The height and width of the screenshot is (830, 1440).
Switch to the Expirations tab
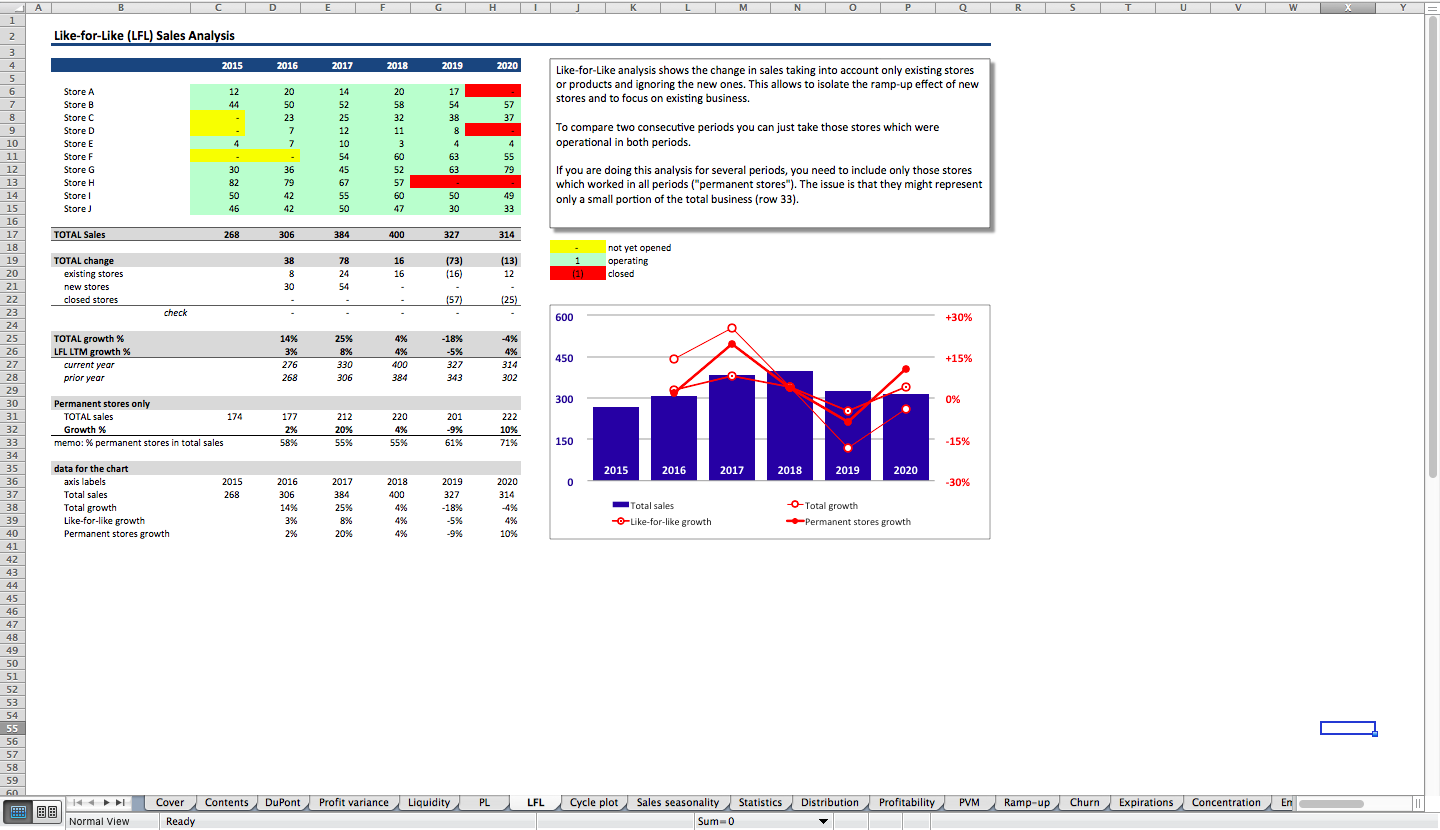[x=1146, y=803]
